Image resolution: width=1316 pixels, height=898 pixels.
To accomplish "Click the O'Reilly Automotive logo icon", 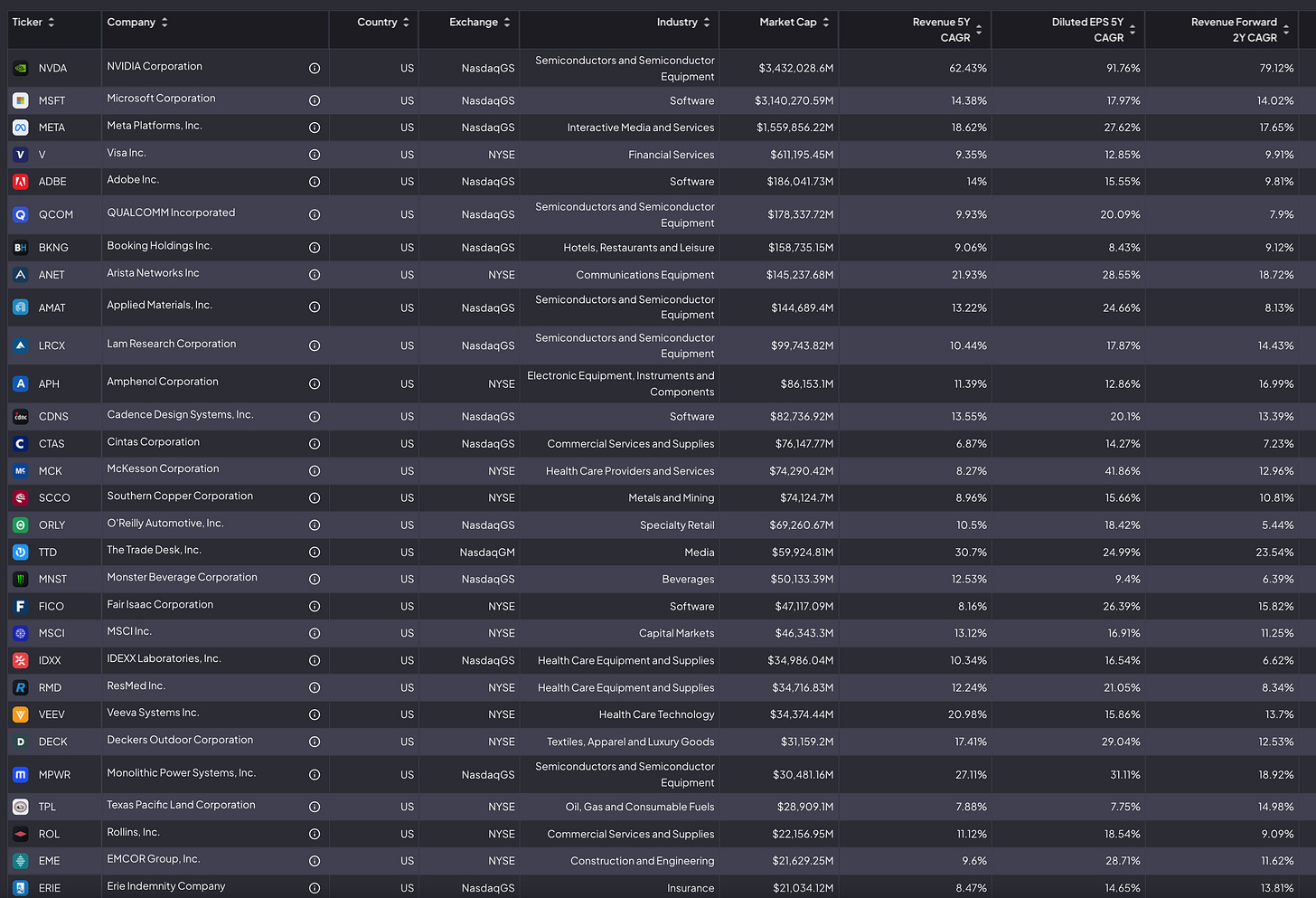I will [x=21, y=525].
